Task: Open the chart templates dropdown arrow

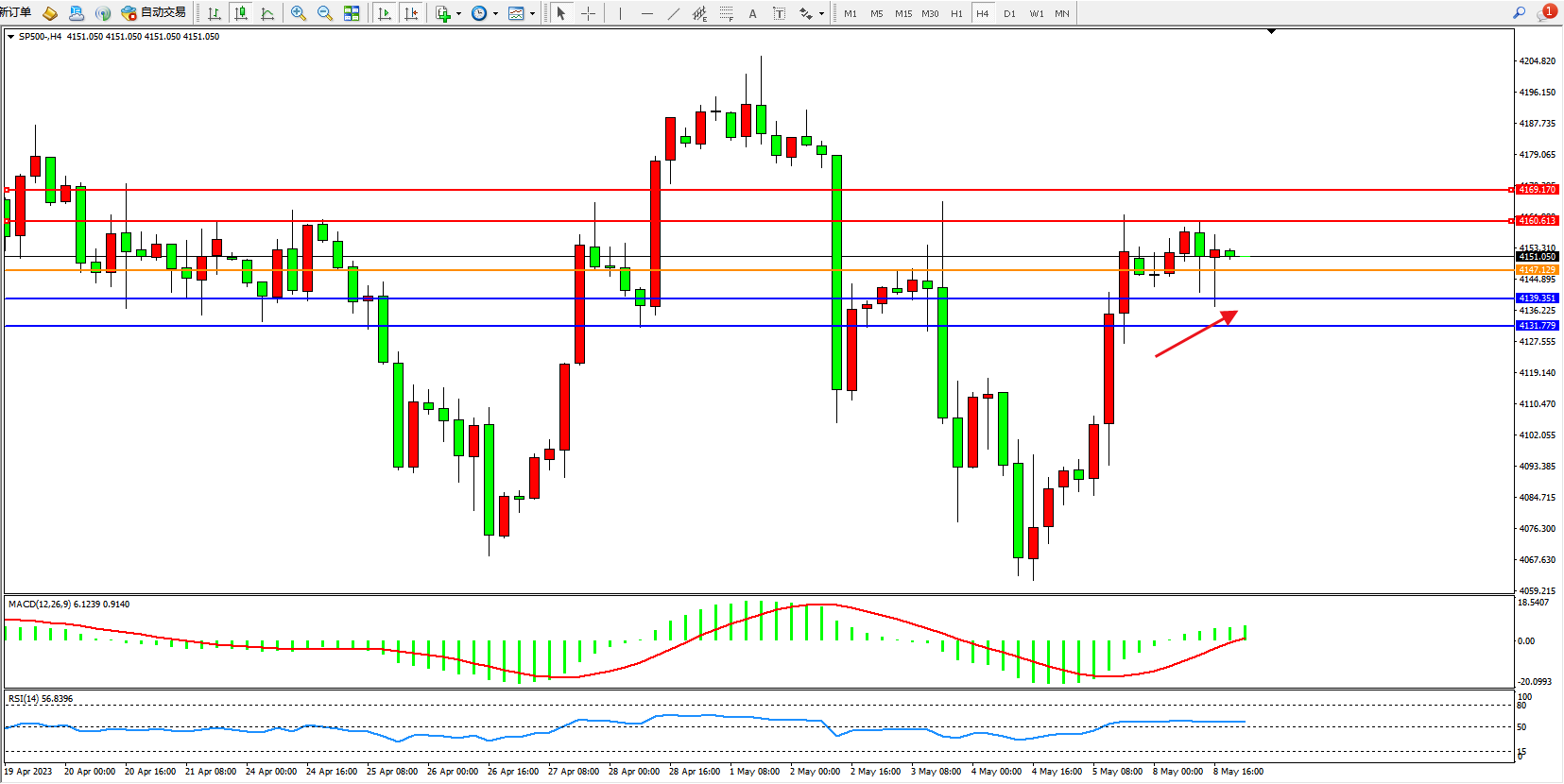Action: click(532, 14)
